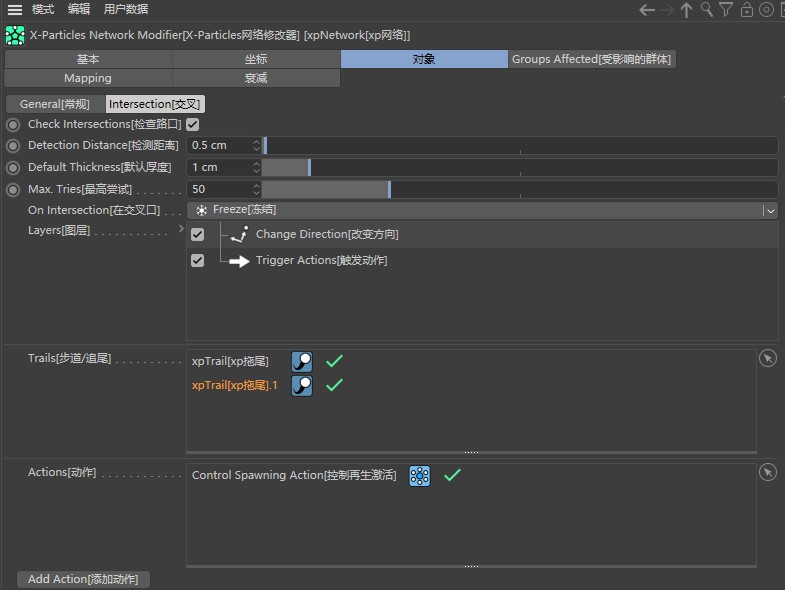Viewport: 785px width, 590px height.
Task: Open the On Intersection Freeze dropdown
Action: (482, 210)
